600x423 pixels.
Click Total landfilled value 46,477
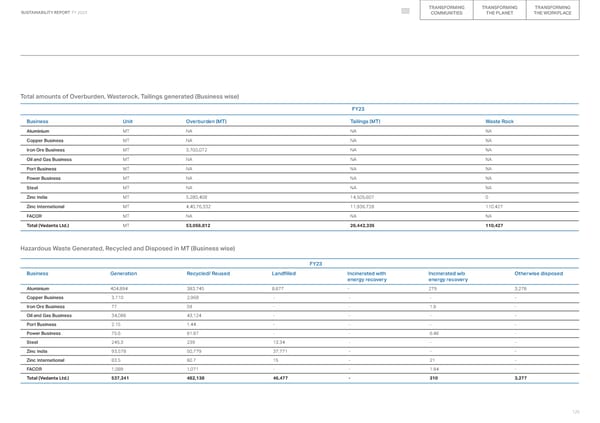point(280,378)
